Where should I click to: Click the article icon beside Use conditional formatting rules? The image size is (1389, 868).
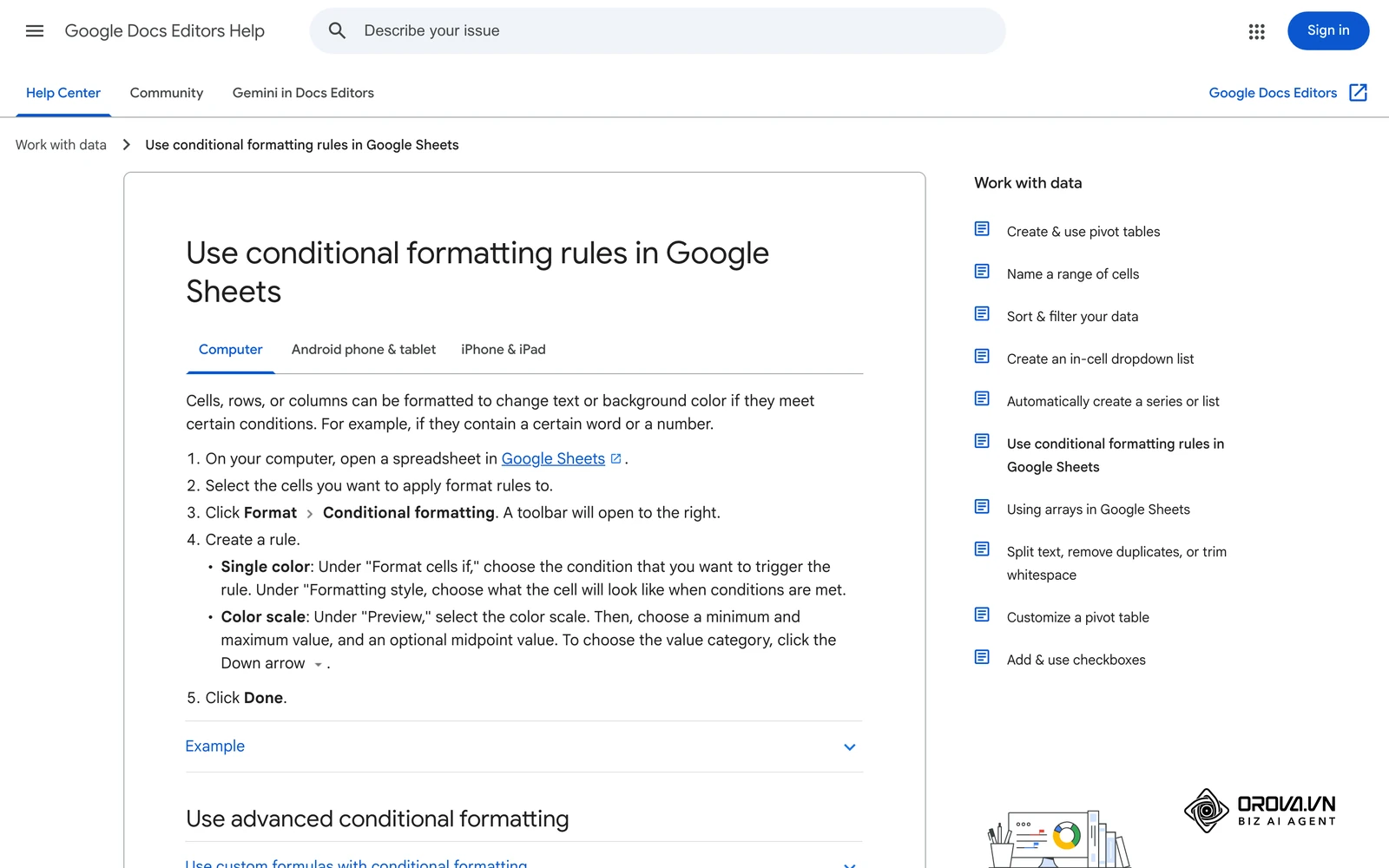pyautogui.click(x=982, y=442)
